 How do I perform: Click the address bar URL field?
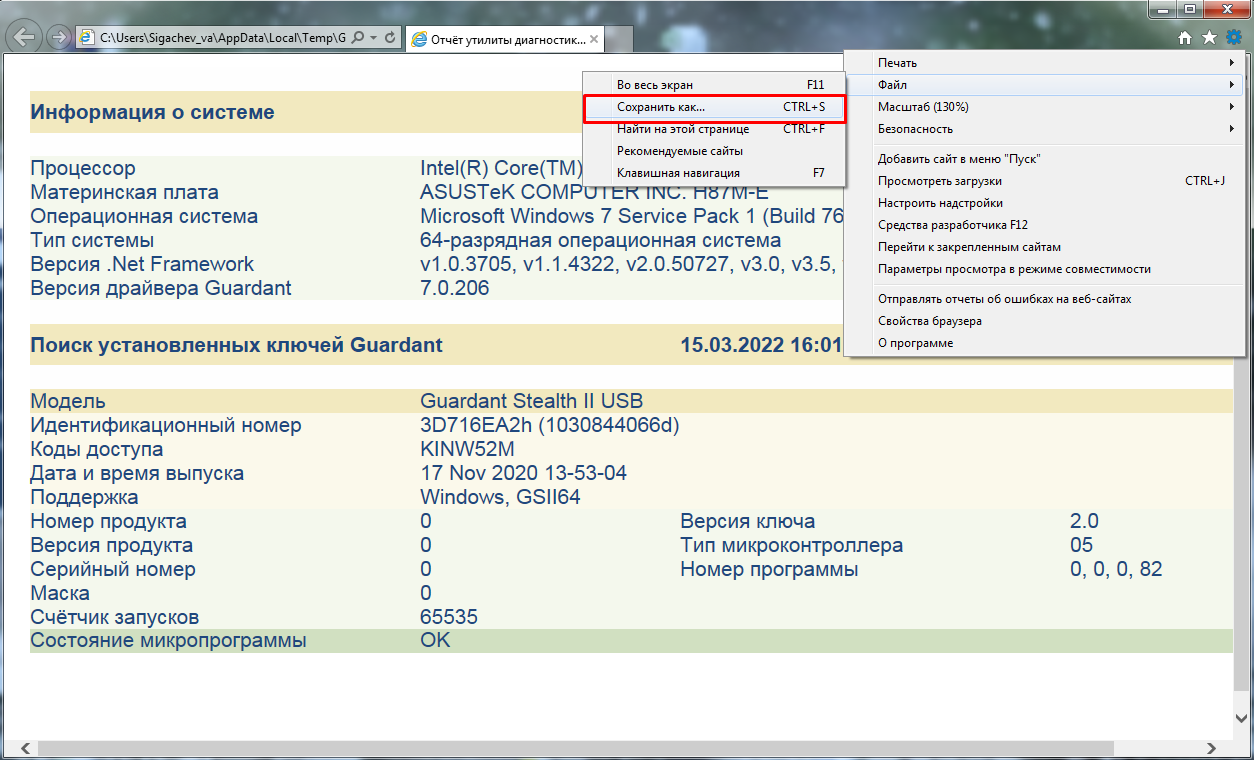point(223,38)
